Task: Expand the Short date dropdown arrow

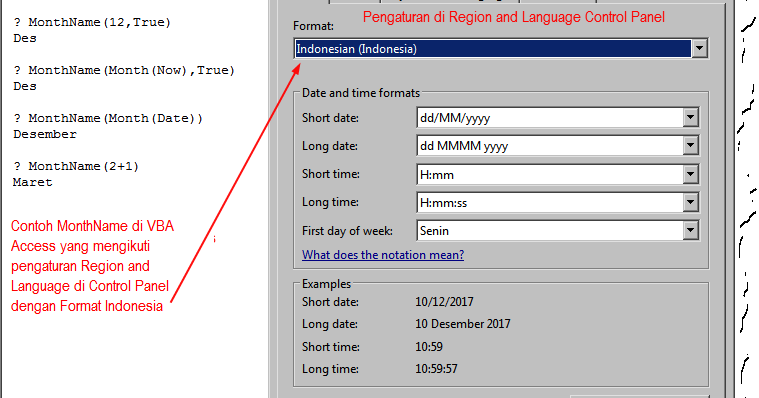Action: click(x=691, y=117)
